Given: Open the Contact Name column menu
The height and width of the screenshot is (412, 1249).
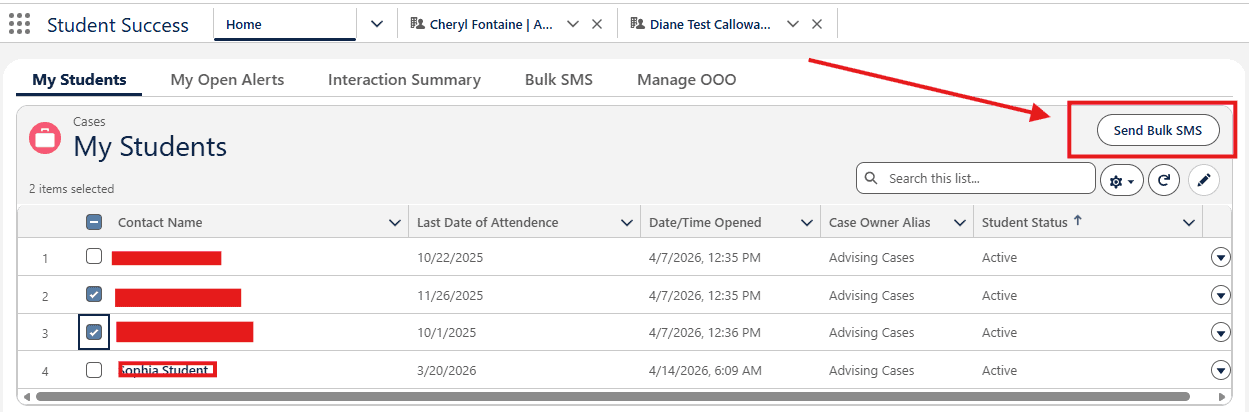Looking at the screenshot, I should [x=395, y=222].
